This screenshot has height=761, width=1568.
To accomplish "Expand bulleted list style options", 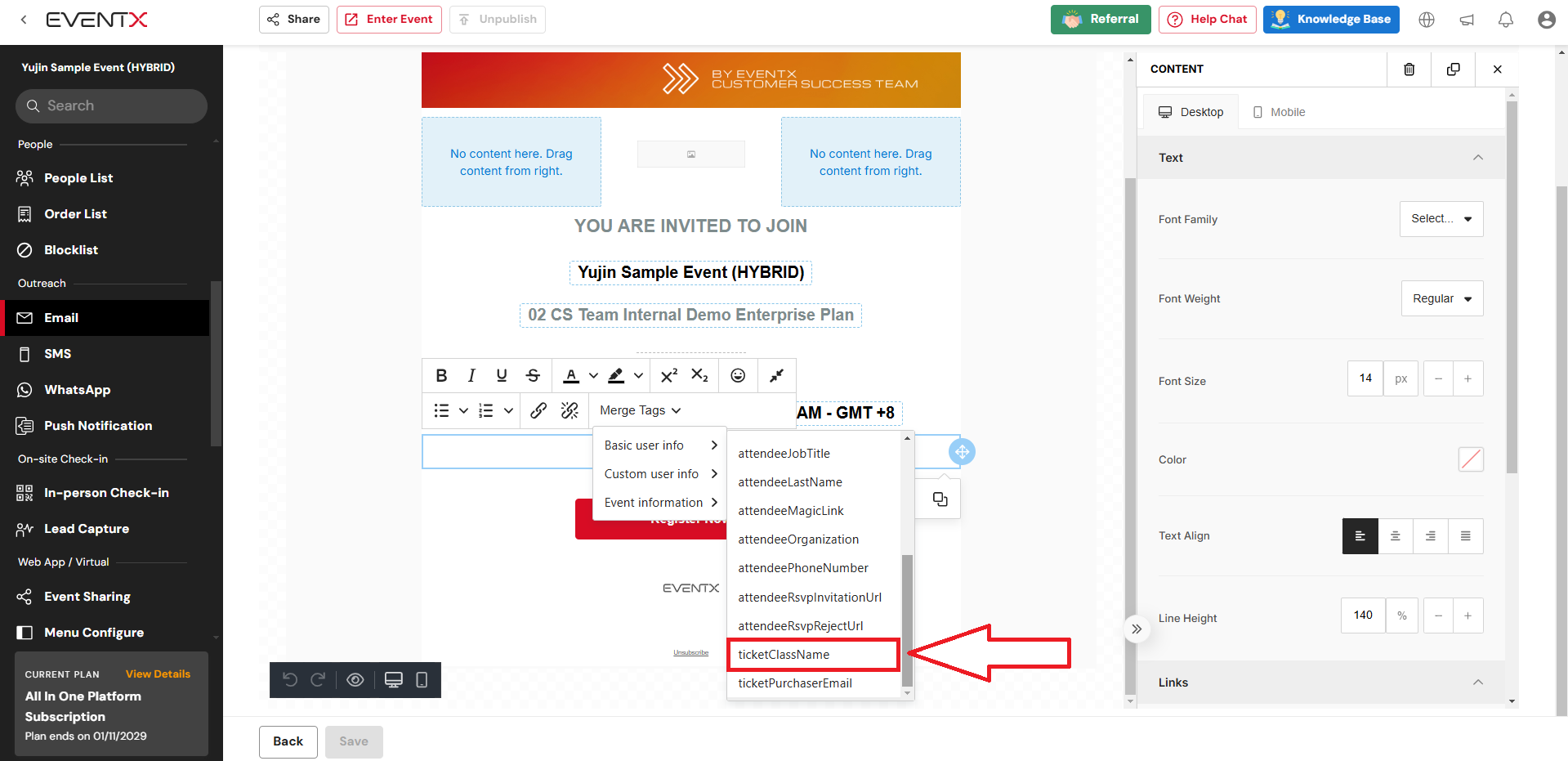I will 463,410.
